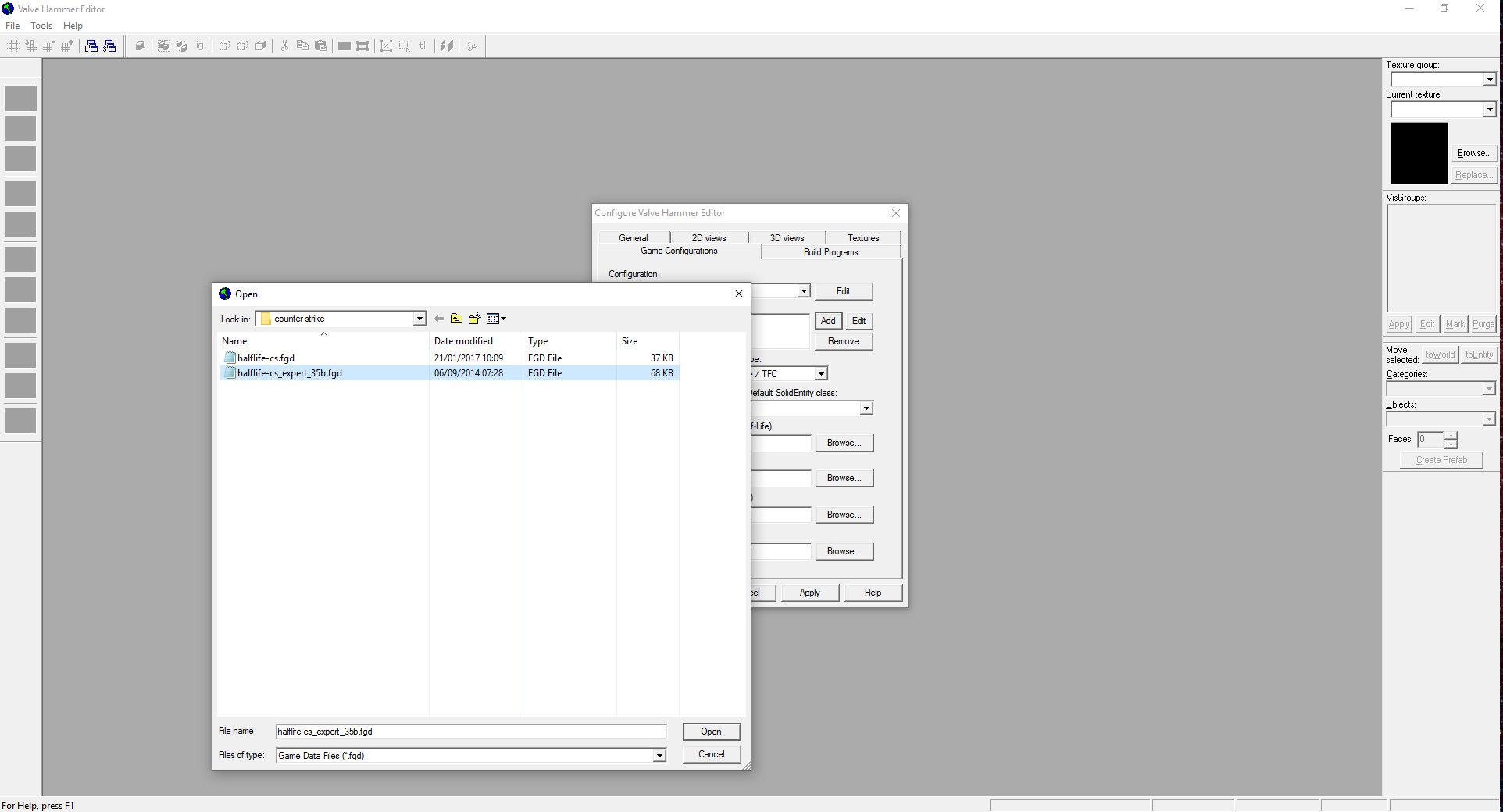Click Open to load the selected file
Screen dimensions: 1503x812
[711, 732]
